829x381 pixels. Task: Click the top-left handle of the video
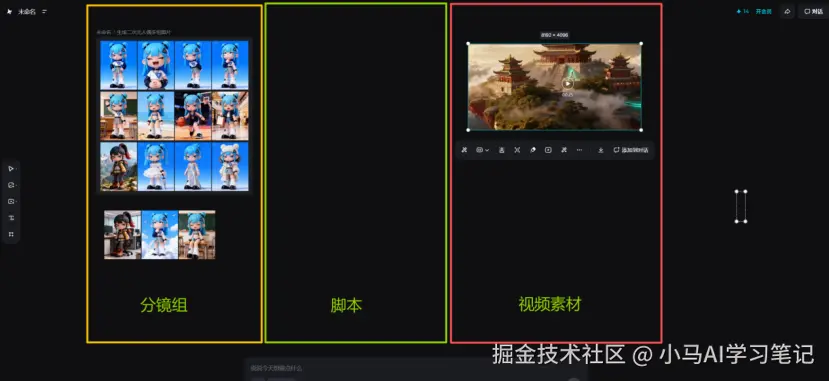coord(468,44)
